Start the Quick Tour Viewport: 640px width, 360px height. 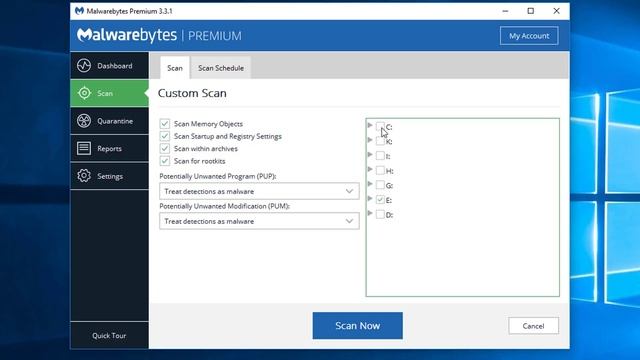click(109, 335)
